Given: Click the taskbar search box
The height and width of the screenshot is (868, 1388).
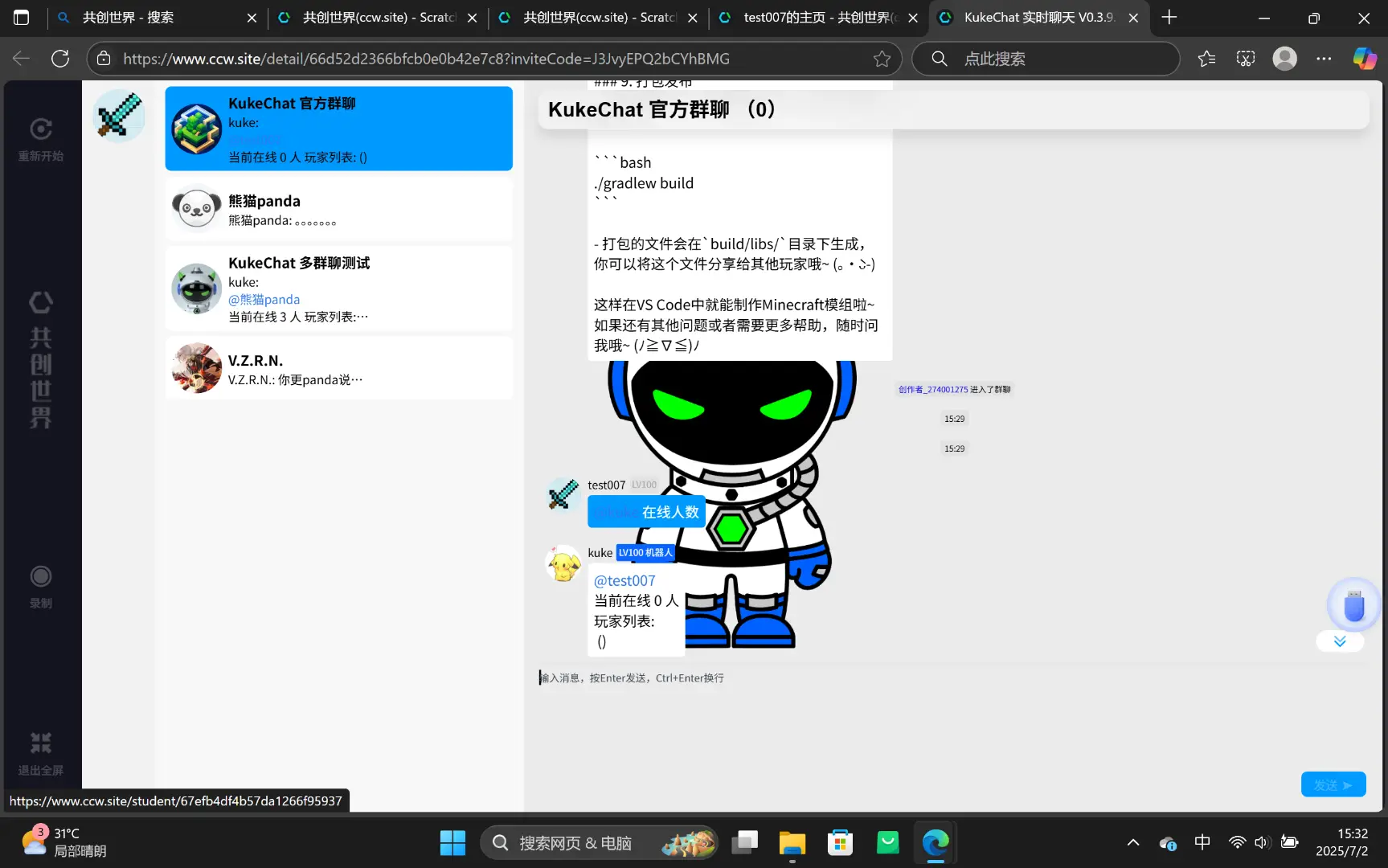Looking at the screenshot, I should coord(599,843).
